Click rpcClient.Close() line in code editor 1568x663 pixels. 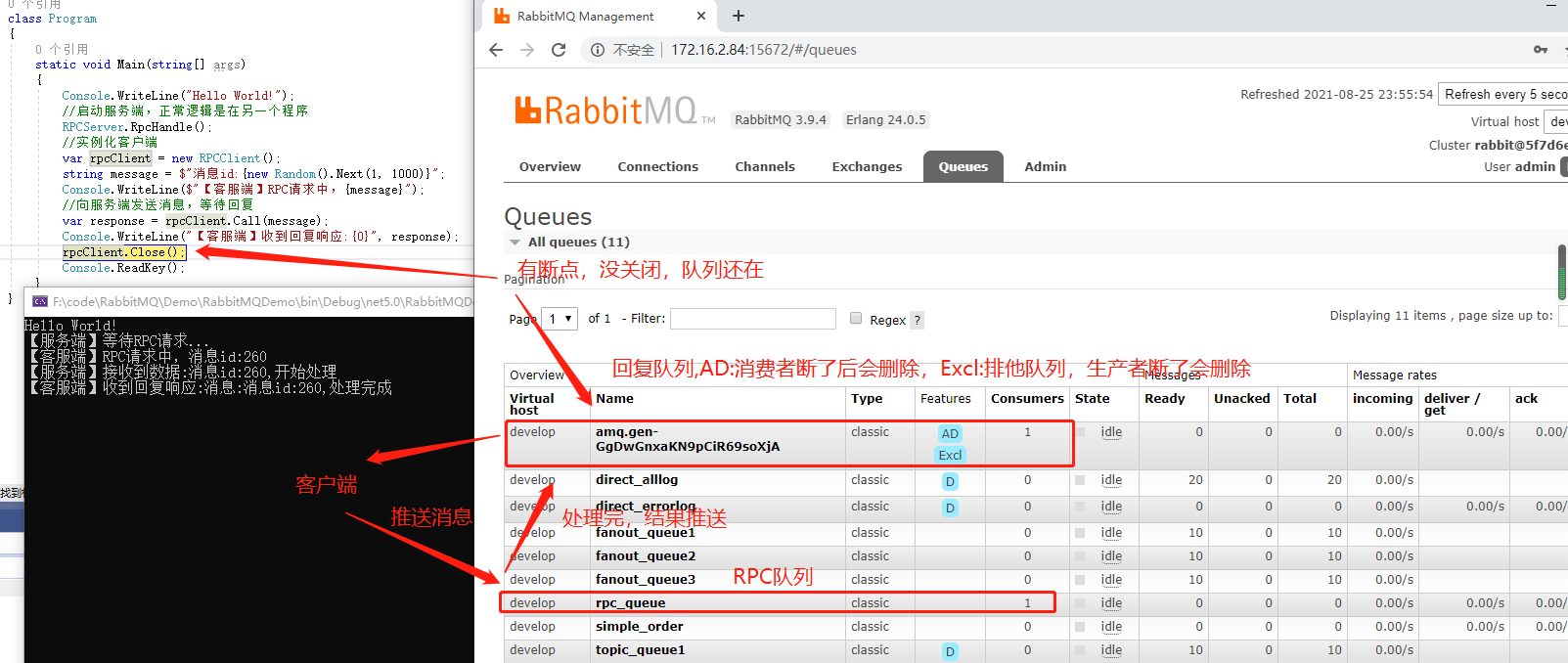[x=122, y=252]
